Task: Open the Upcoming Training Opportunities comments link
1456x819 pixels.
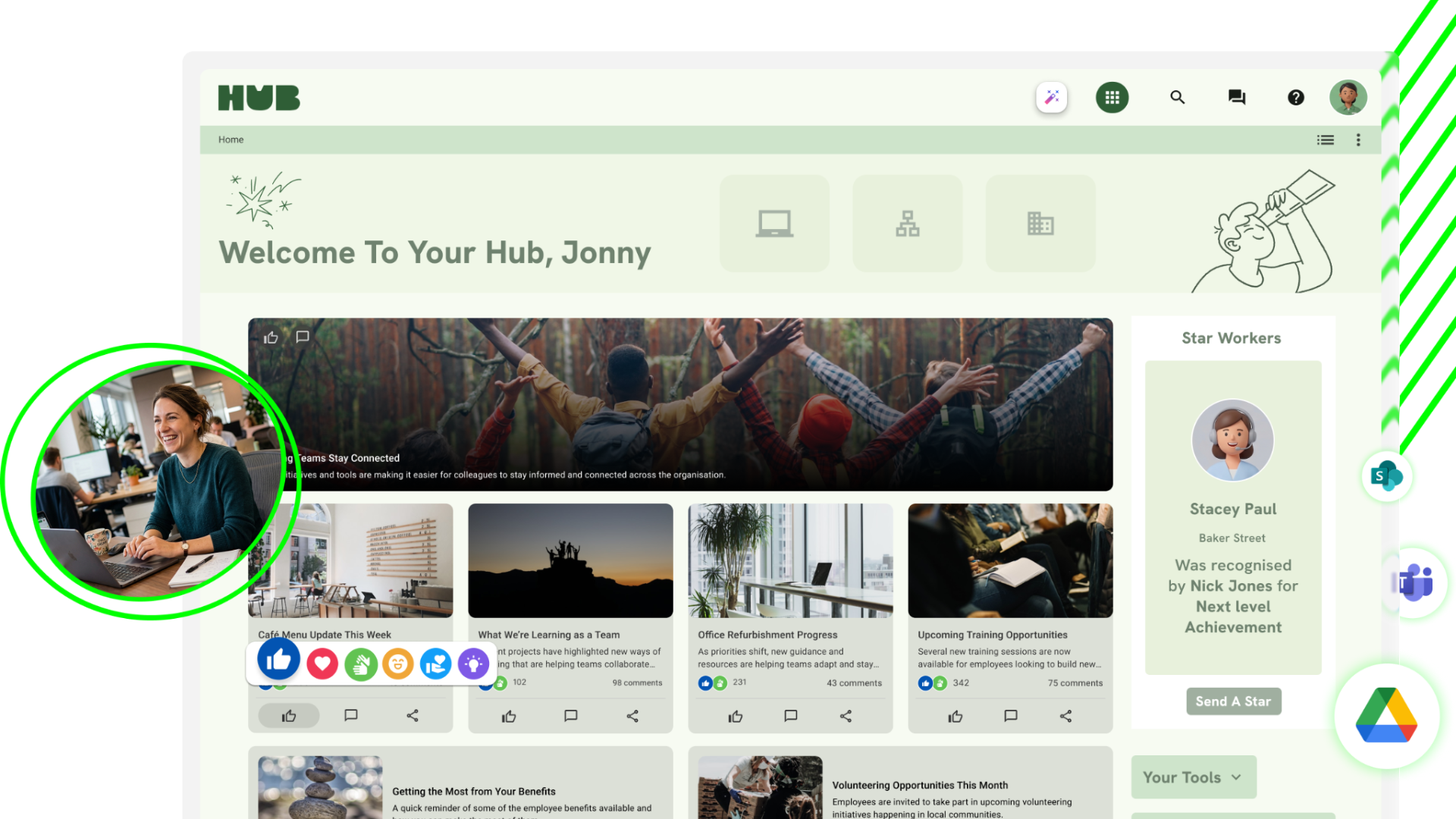Action: point(1075,682)
